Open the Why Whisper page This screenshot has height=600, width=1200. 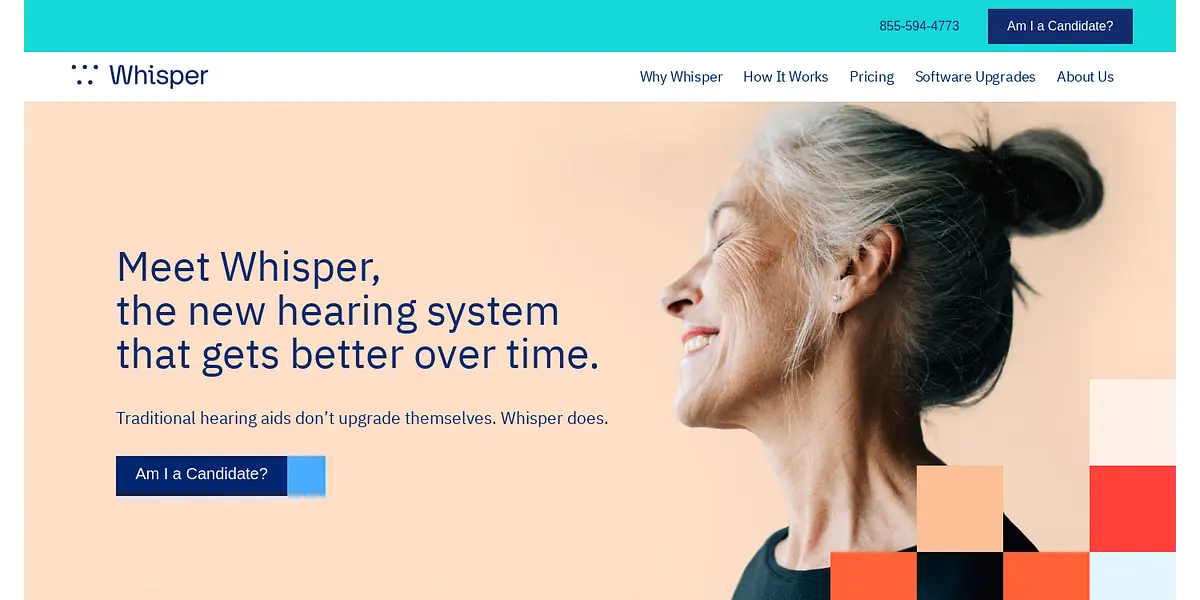[681, 77]
